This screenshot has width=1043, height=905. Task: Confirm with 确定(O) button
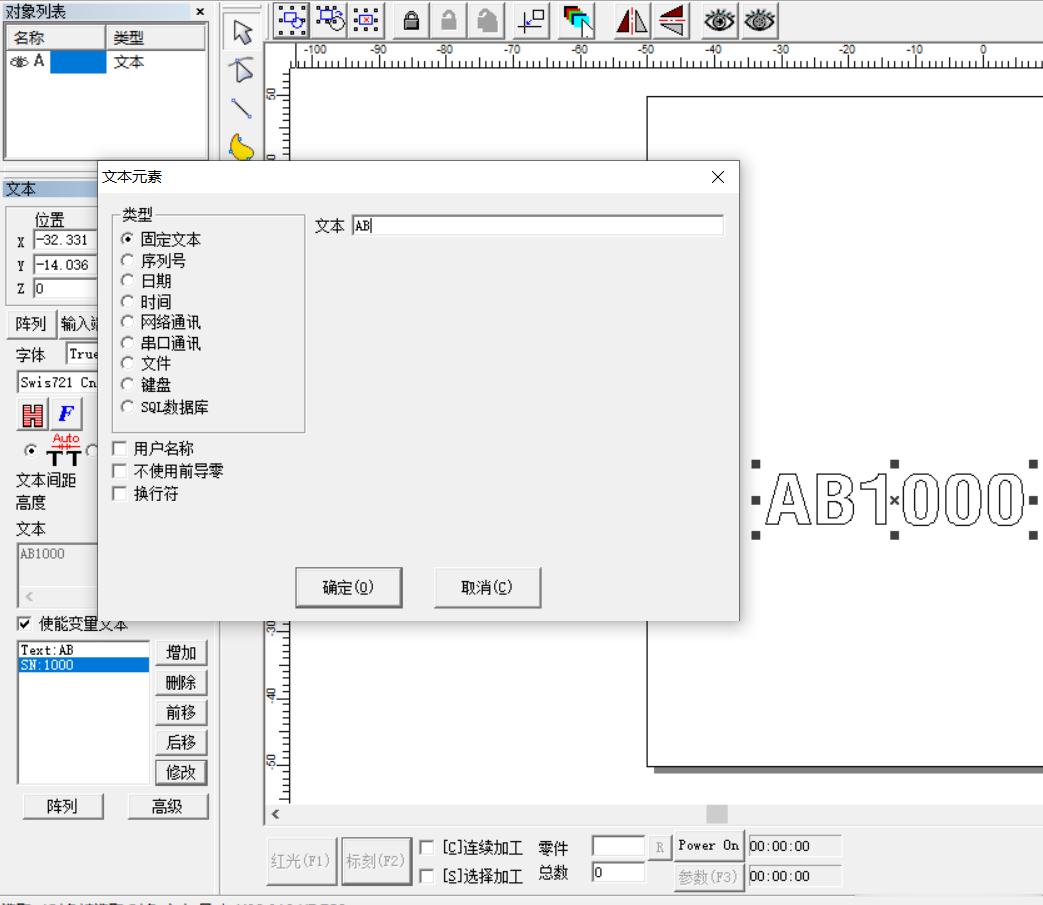coord(349,587)
